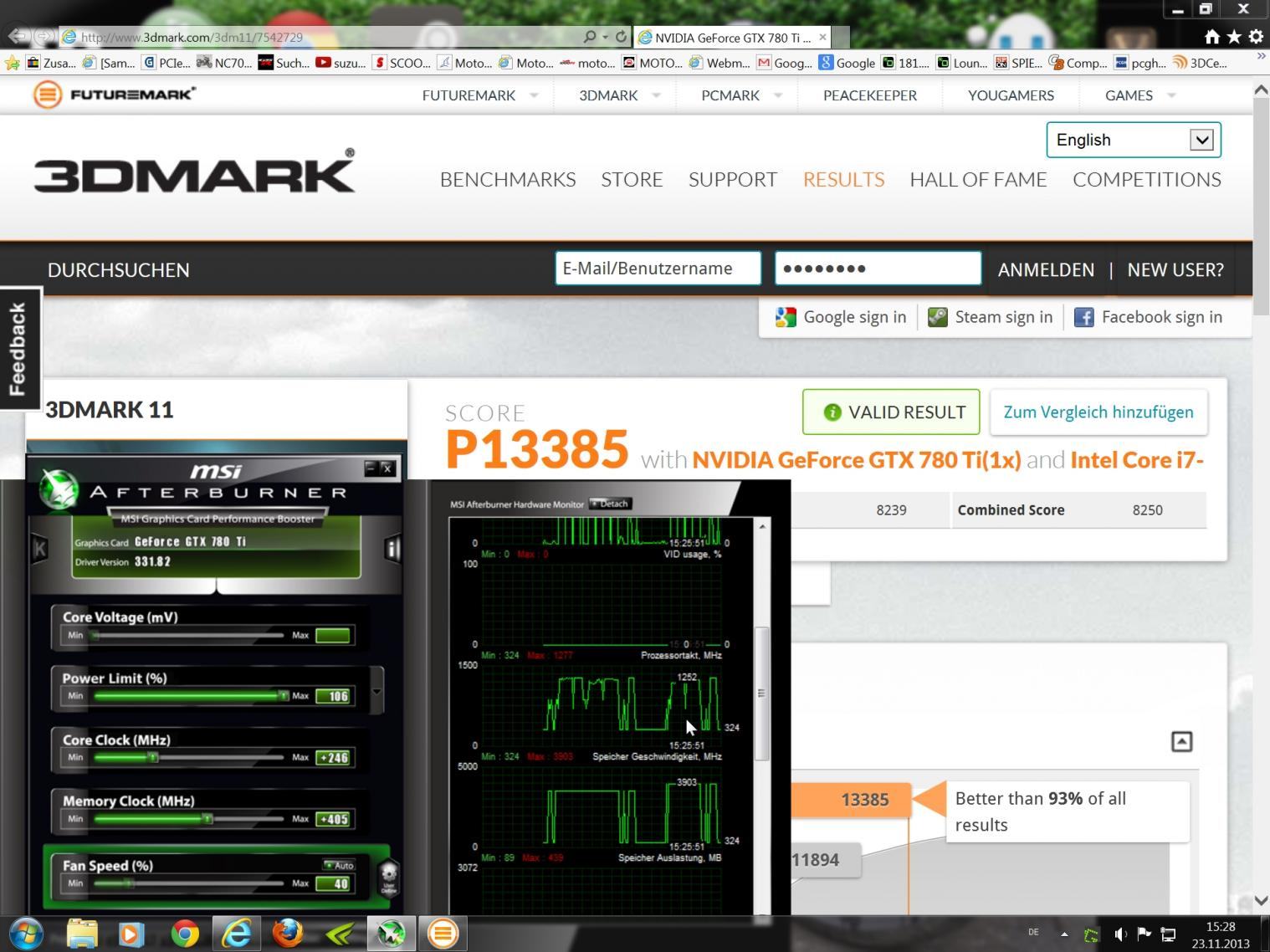Close the MSI Afterburner window
This screenshot has width=1270, height=952.
(387, 468)
